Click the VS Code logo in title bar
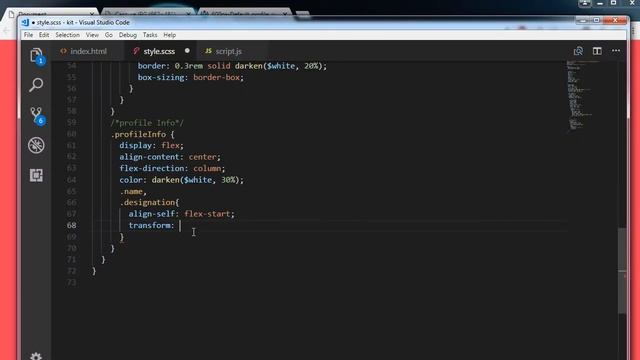This screenshot has width=640, height=360. coord(26,22)
